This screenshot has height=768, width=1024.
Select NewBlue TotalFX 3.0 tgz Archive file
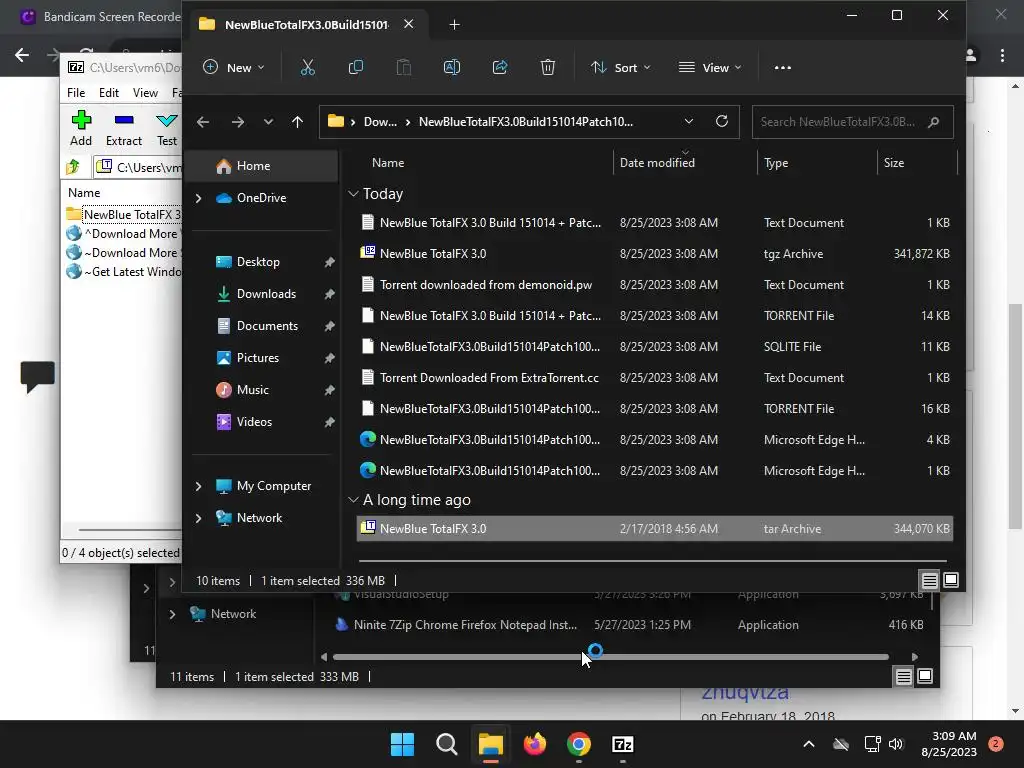coord(654,253)
